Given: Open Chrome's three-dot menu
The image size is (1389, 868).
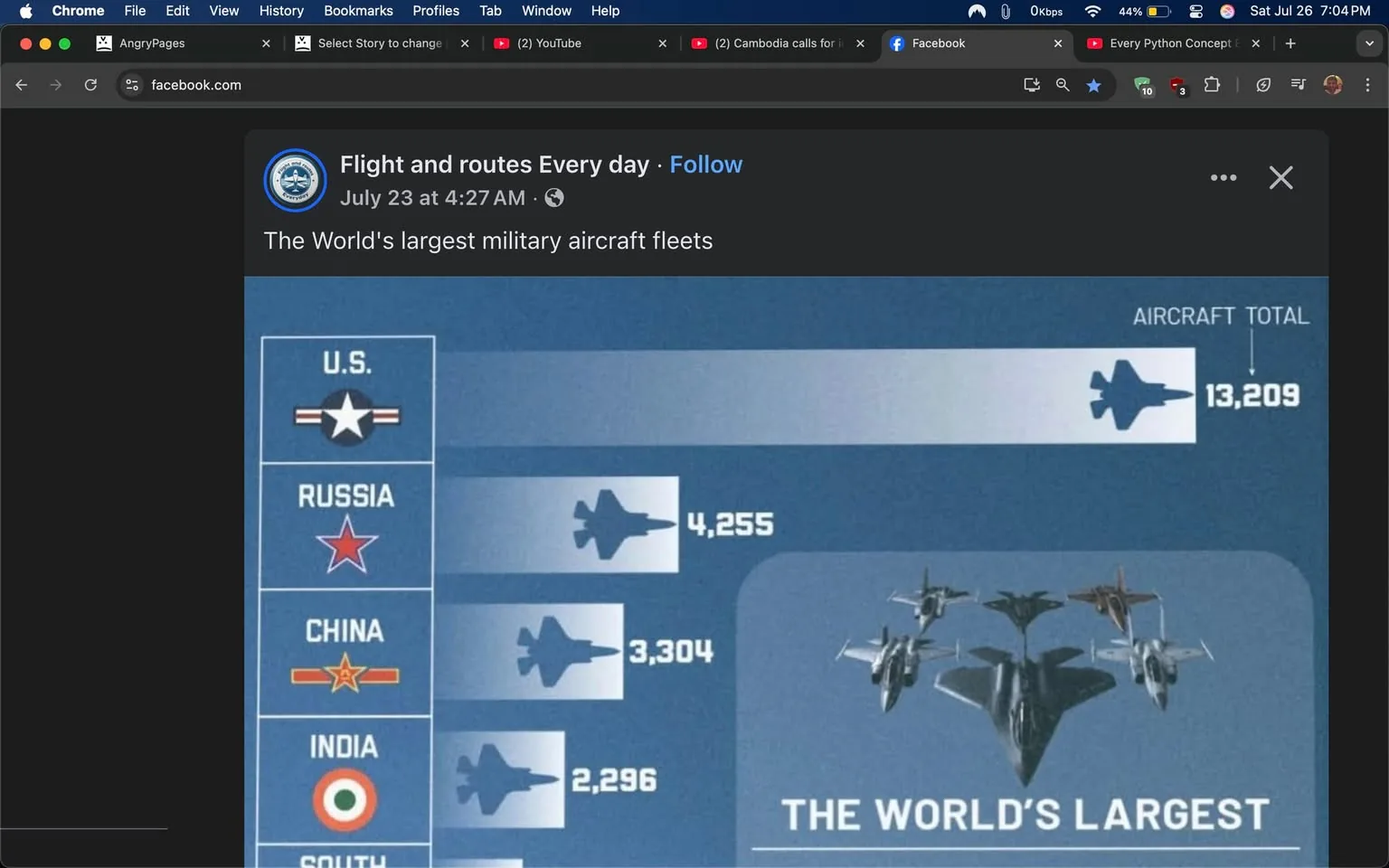Looking at the screenshot, I should [x=1368, y=84].
